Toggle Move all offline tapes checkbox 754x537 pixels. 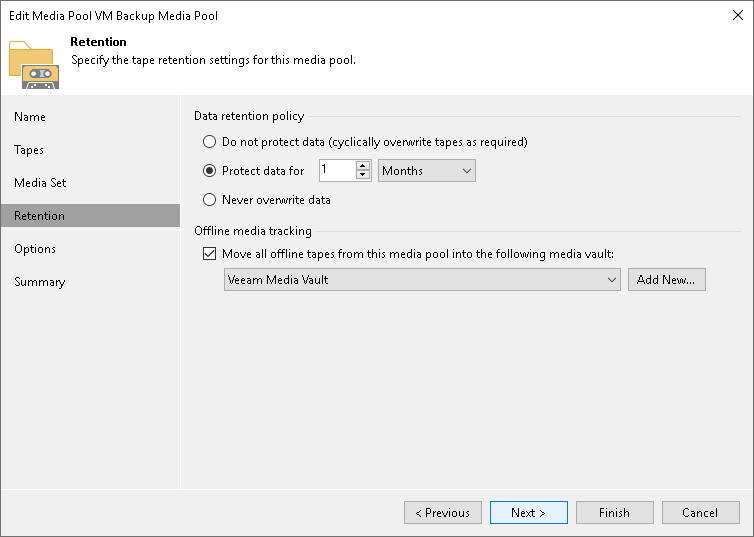pos(209,254)
